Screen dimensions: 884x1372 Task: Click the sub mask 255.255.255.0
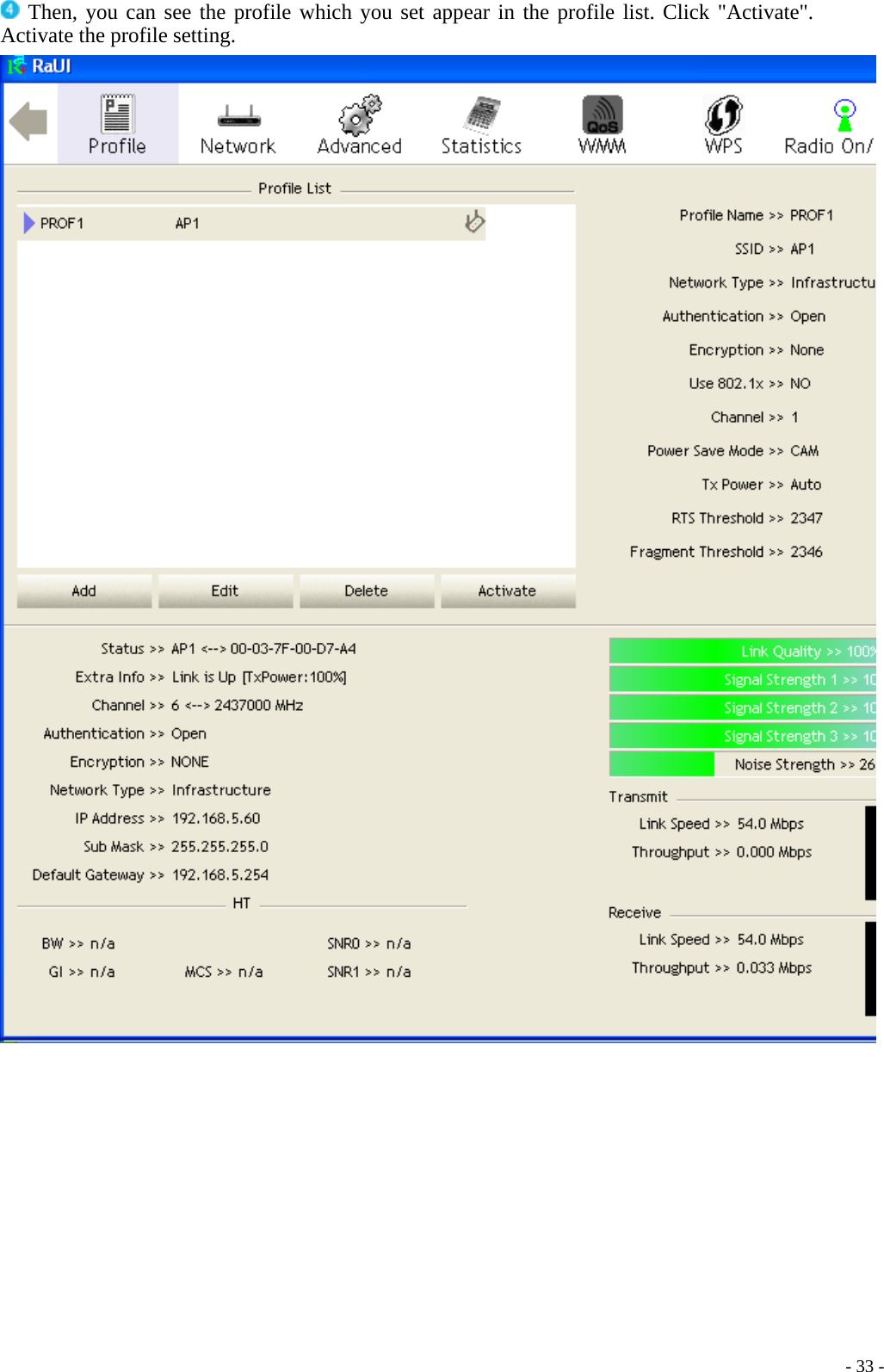coord(219,847)
